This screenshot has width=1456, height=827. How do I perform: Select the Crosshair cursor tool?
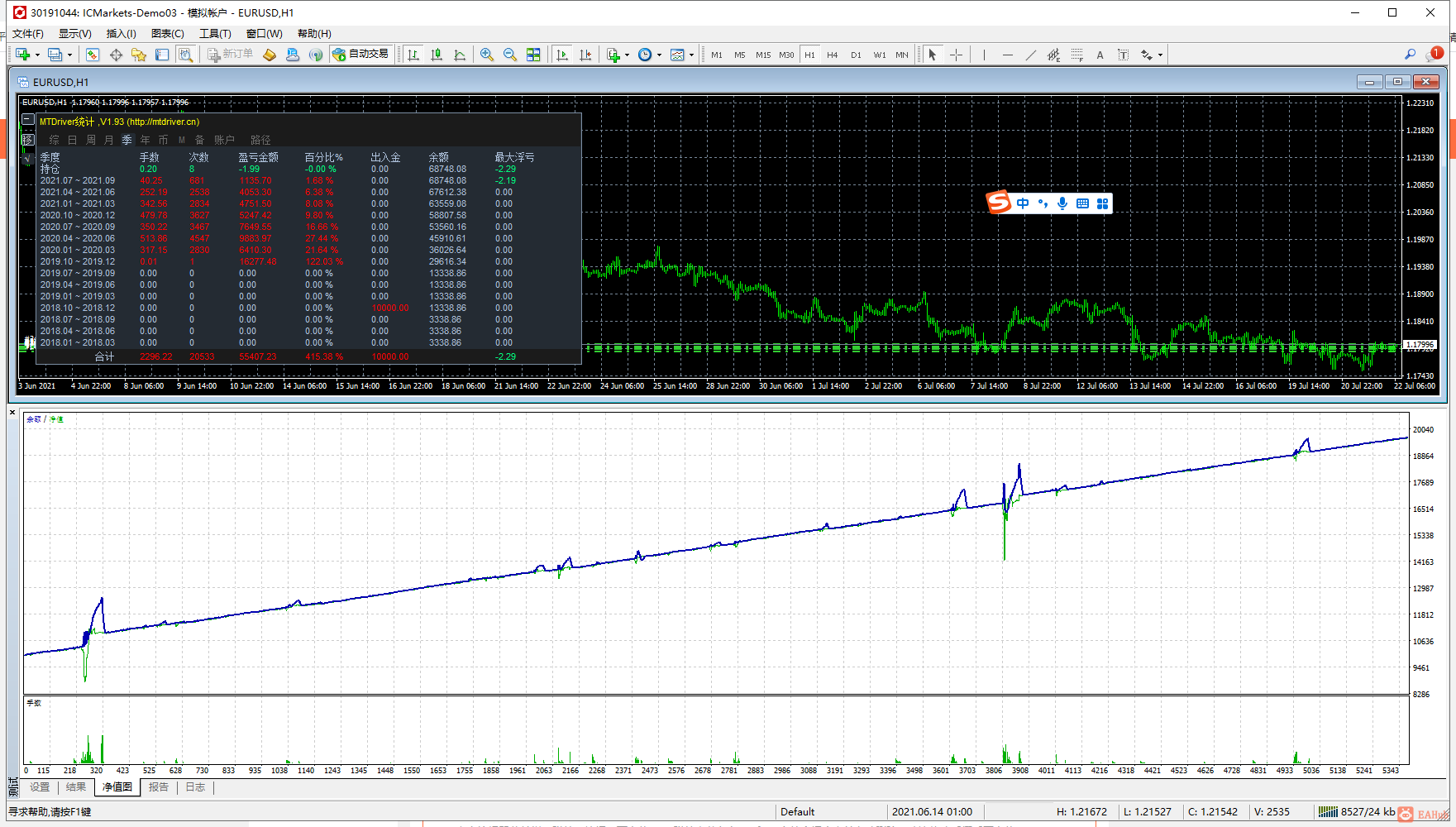pyautogui.click(x=956, y=55)
